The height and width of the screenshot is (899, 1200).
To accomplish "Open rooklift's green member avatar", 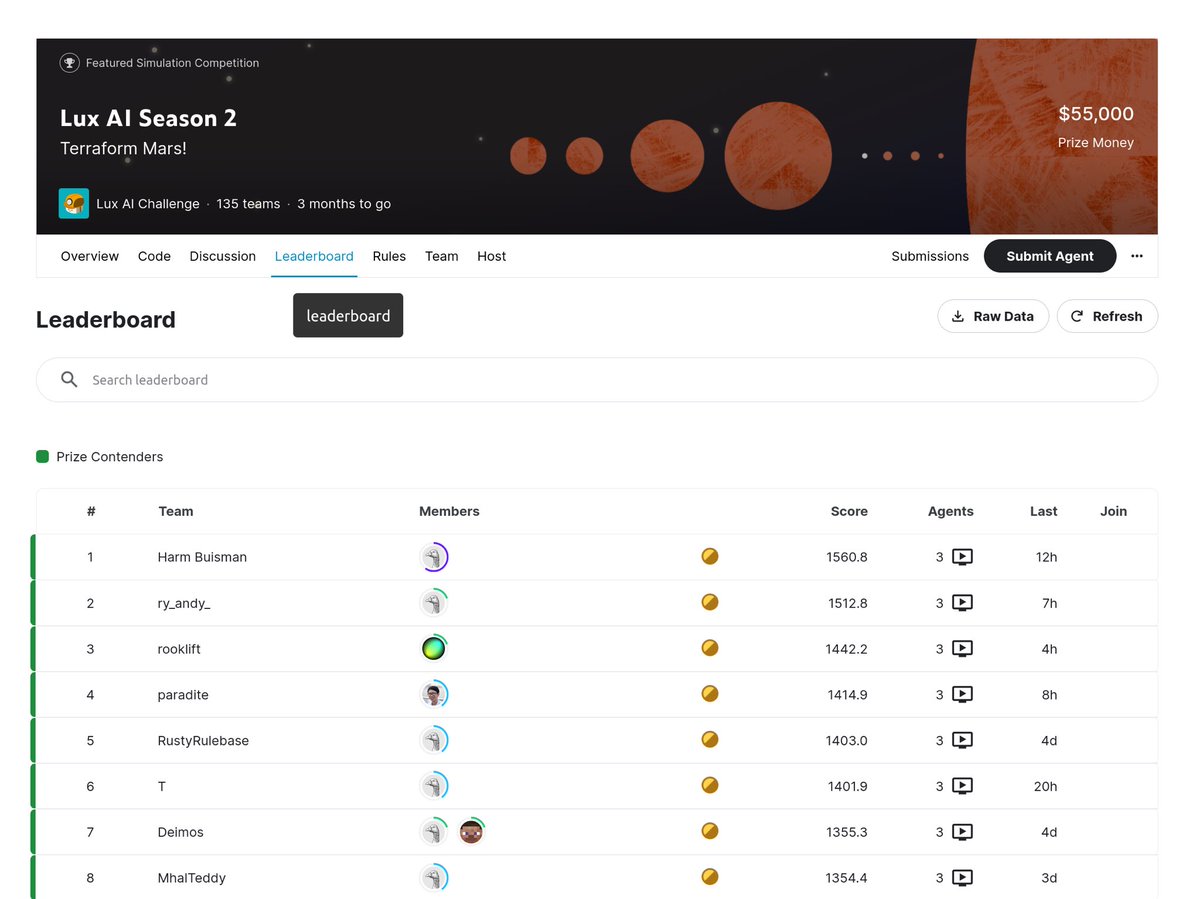I will tap(434, 649).
